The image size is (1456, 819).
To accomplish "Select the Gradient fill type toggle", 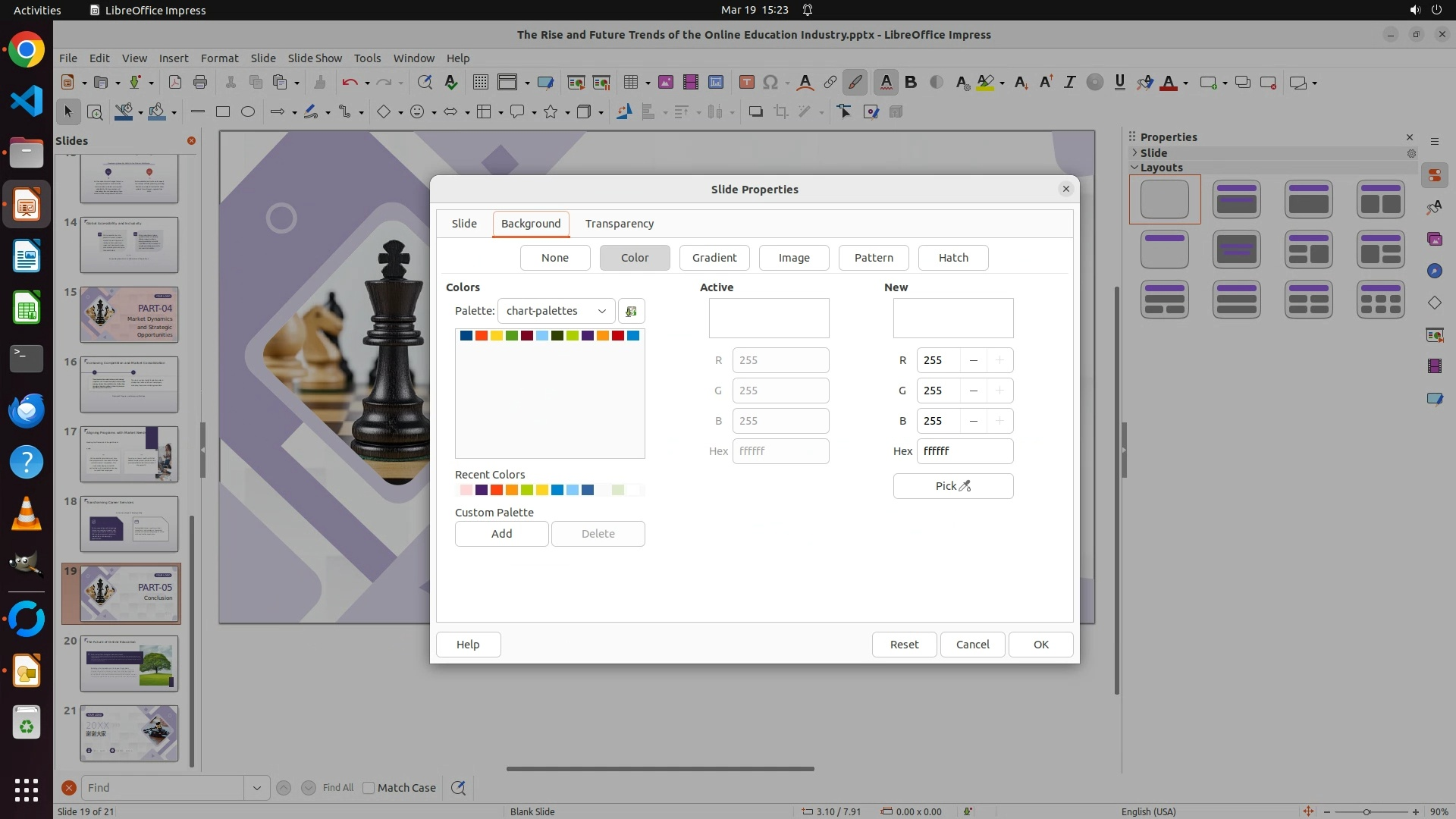I will click(x=714, y=258).
